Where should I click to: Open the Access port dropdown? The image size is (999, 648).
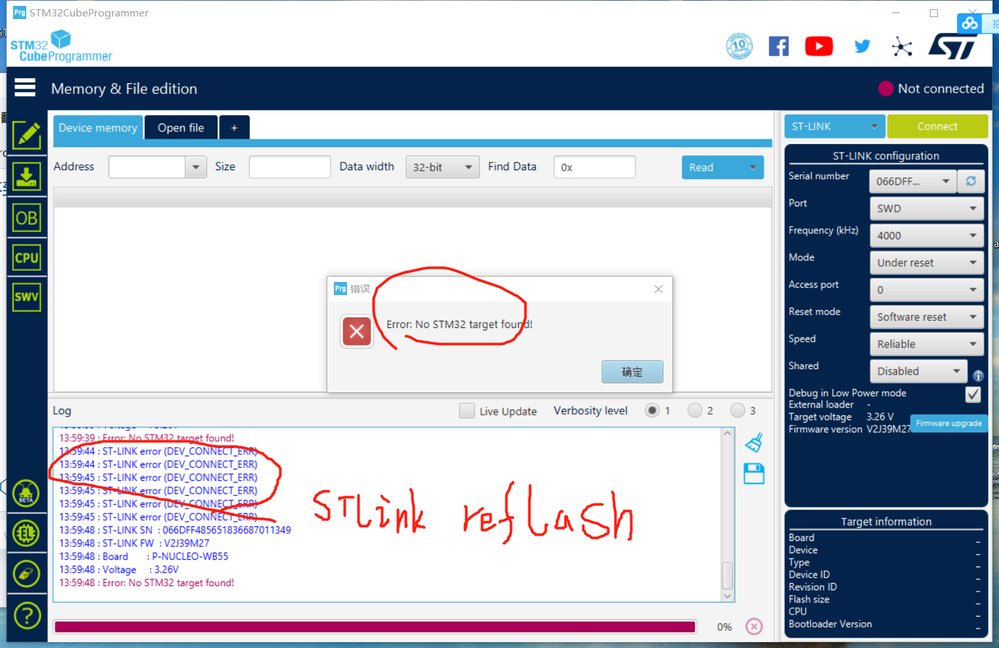pos(926,290)
